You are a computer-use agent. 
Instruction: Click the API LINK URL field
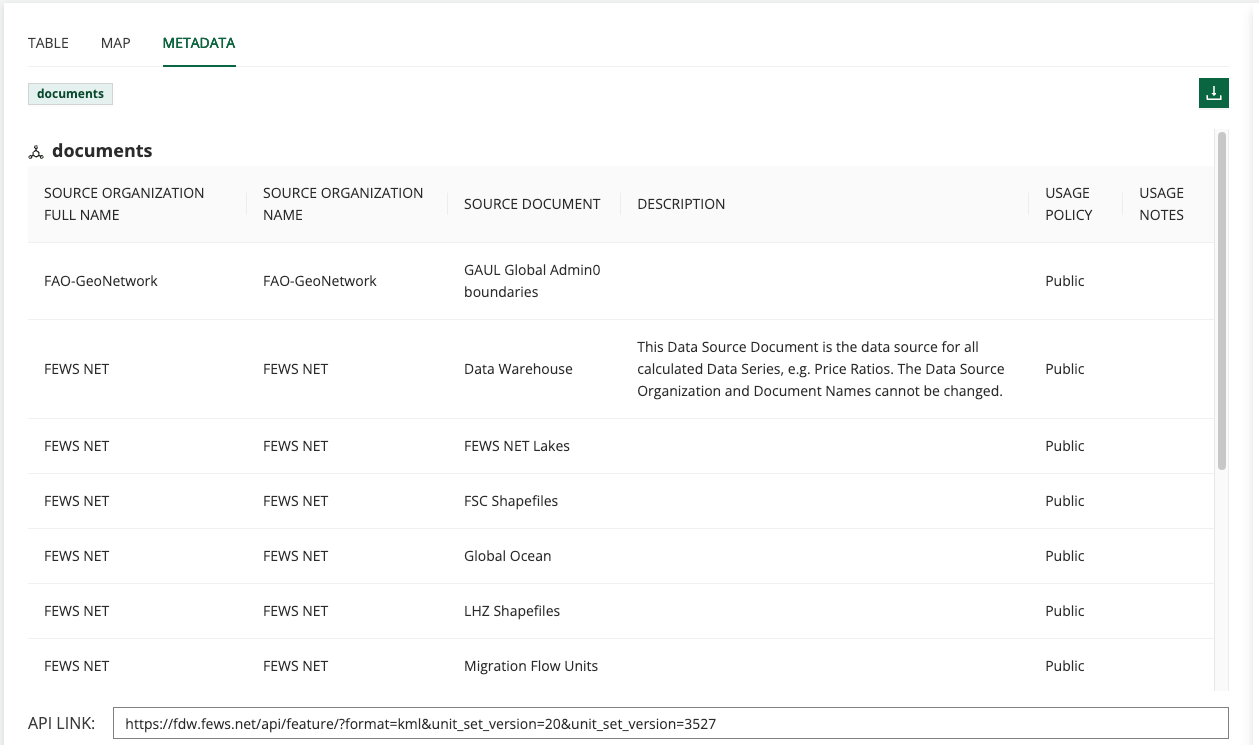(670, 723)
